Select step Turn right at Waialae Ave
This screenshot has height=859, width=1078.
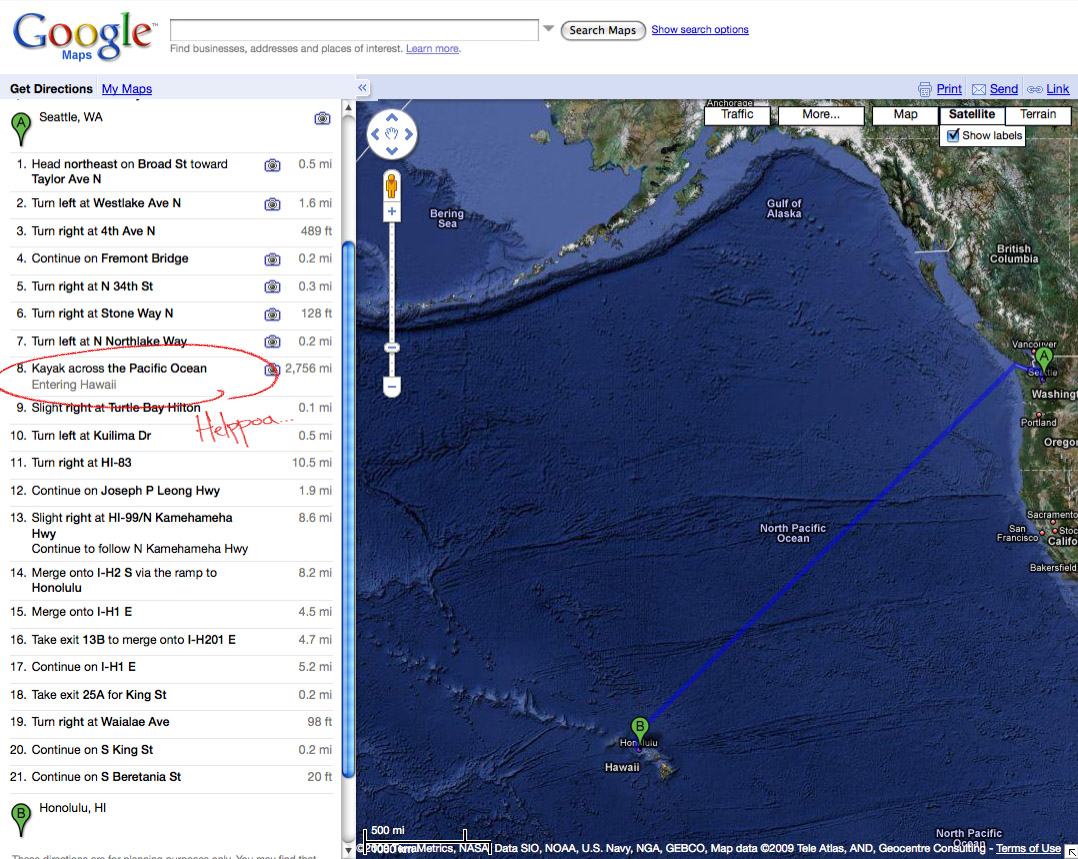click(171, 722)
